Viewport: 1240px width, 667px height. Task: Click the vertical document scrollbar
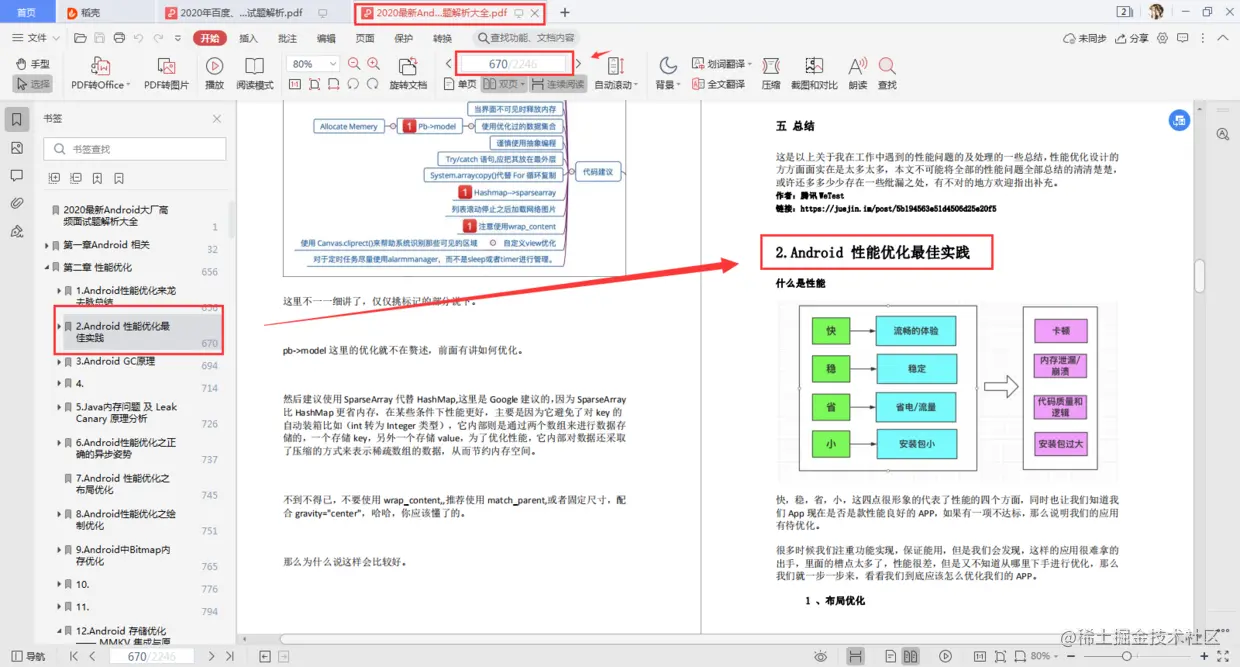click(x=1200, y=275)
